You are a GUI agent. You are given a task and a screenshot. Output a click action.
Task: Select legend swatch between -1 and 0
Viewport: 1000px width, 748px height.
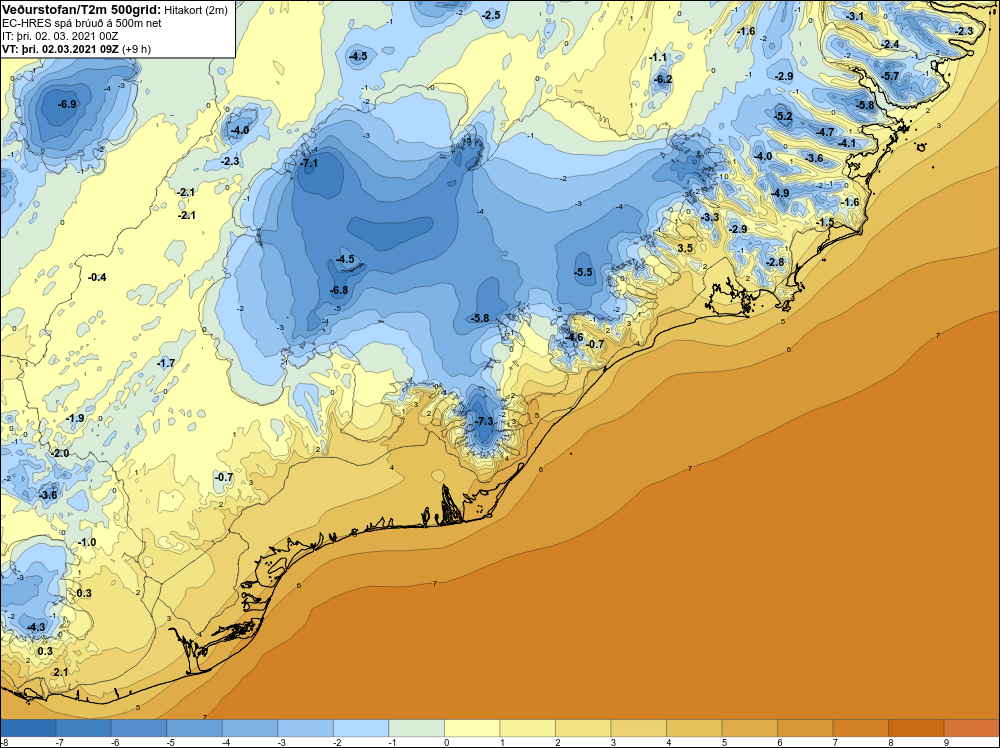(416, 728)
